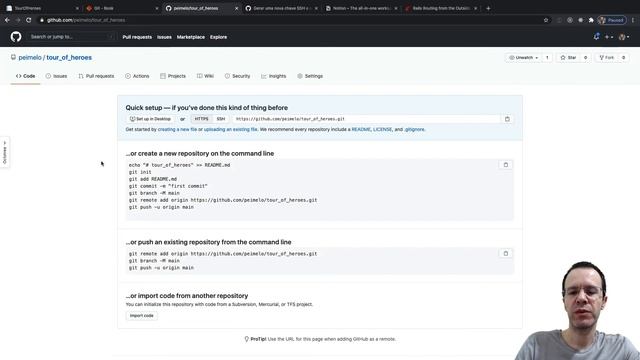Open the Wiki repository tab

click(x=205, y=76)
